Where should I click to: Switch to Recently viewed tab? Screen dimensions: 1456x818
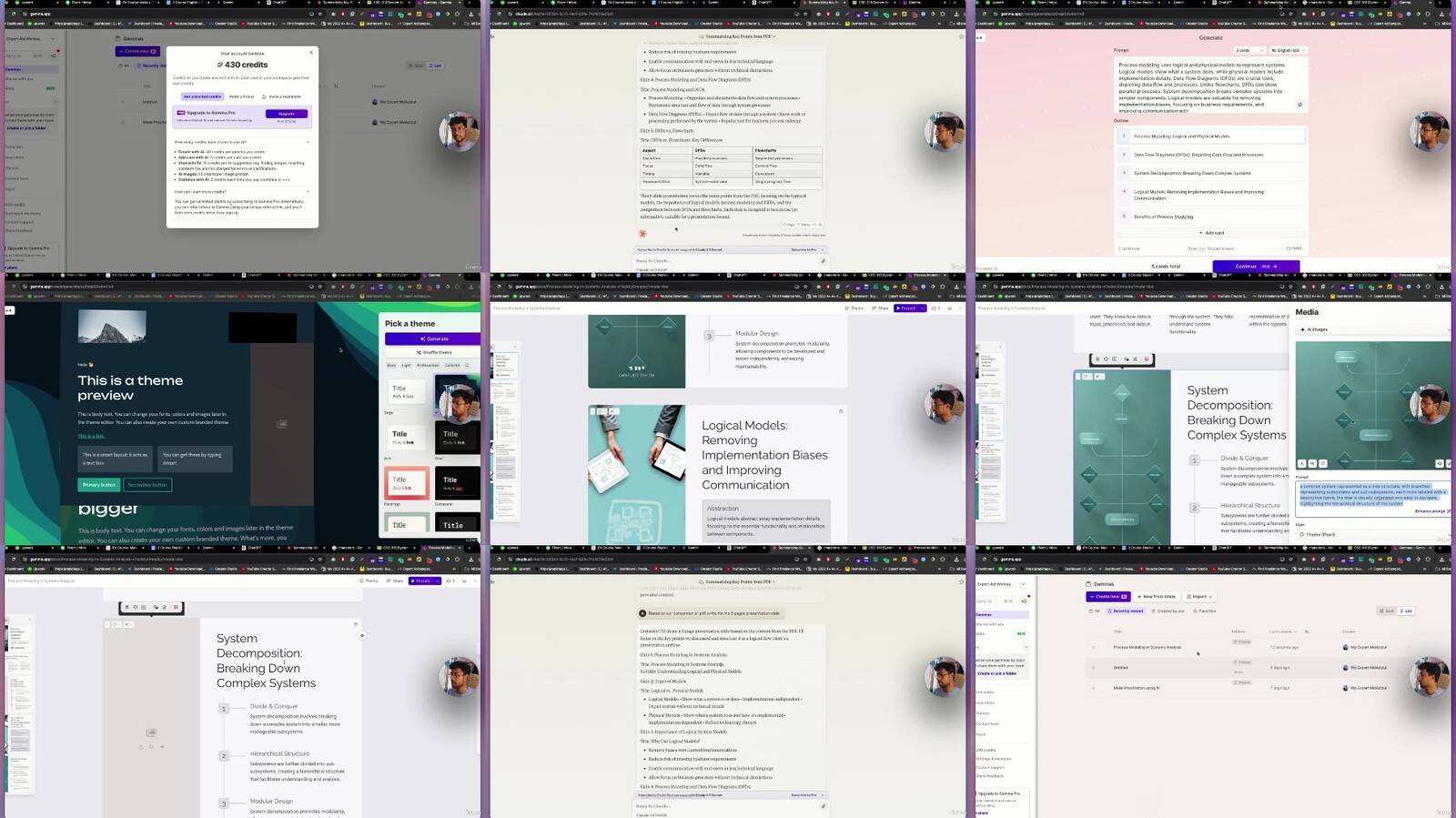(1126, 611)
